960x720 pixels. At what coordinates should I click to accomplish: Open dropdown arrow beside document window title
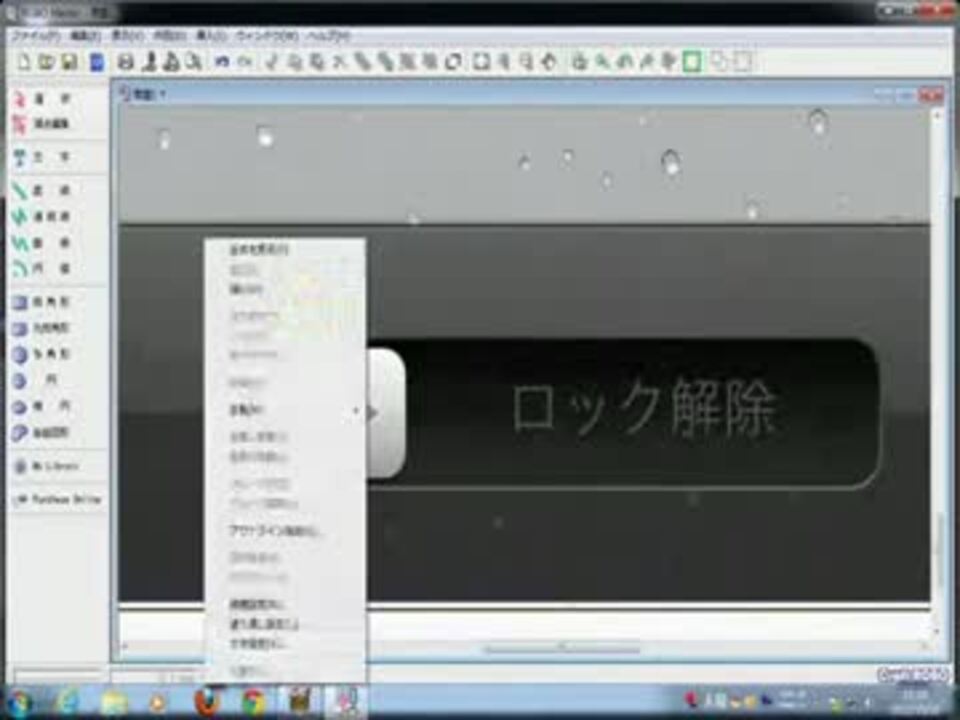point(163,94)
